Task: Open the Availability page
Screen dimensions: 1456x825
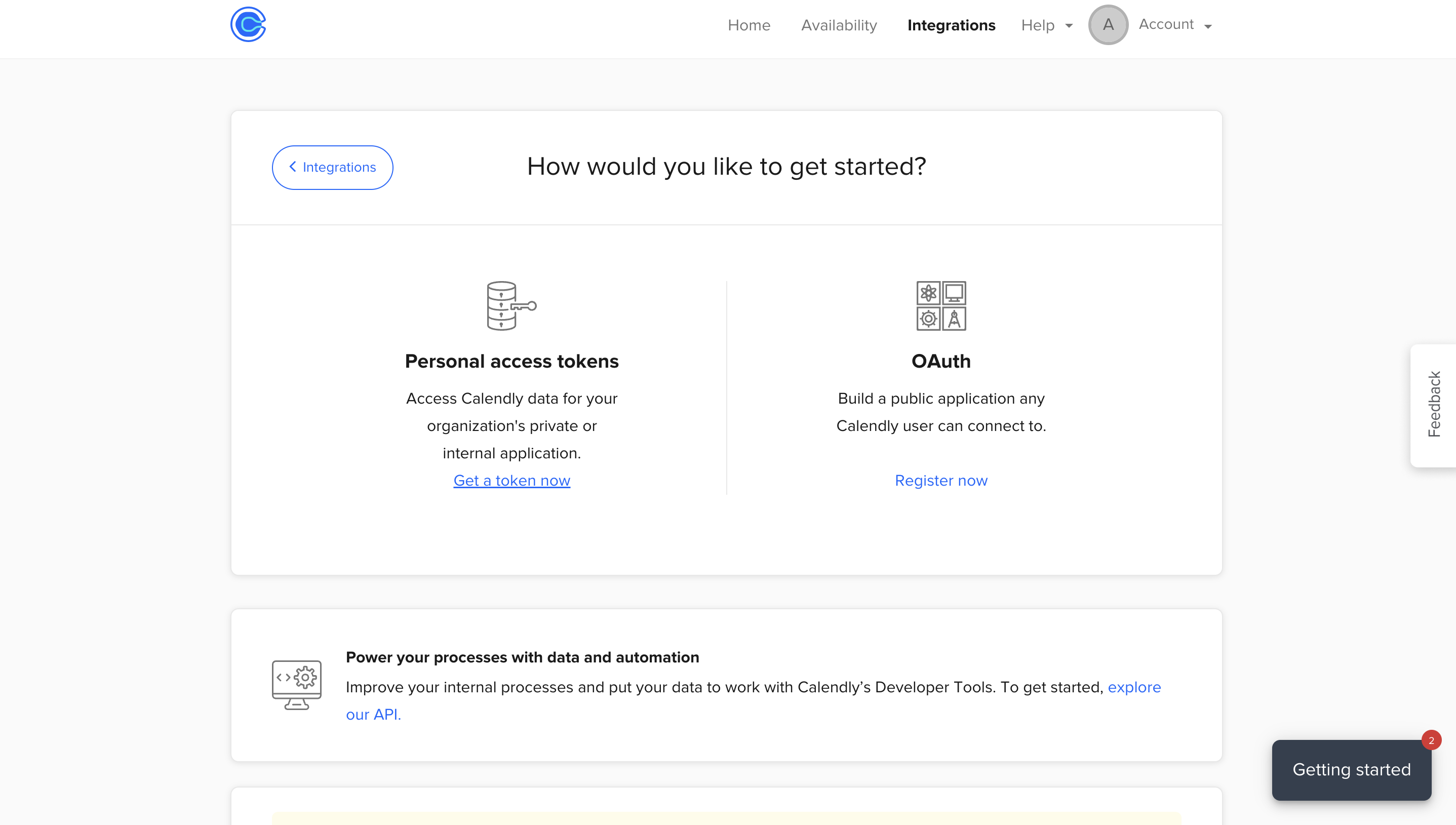Action: pos(839,25)
